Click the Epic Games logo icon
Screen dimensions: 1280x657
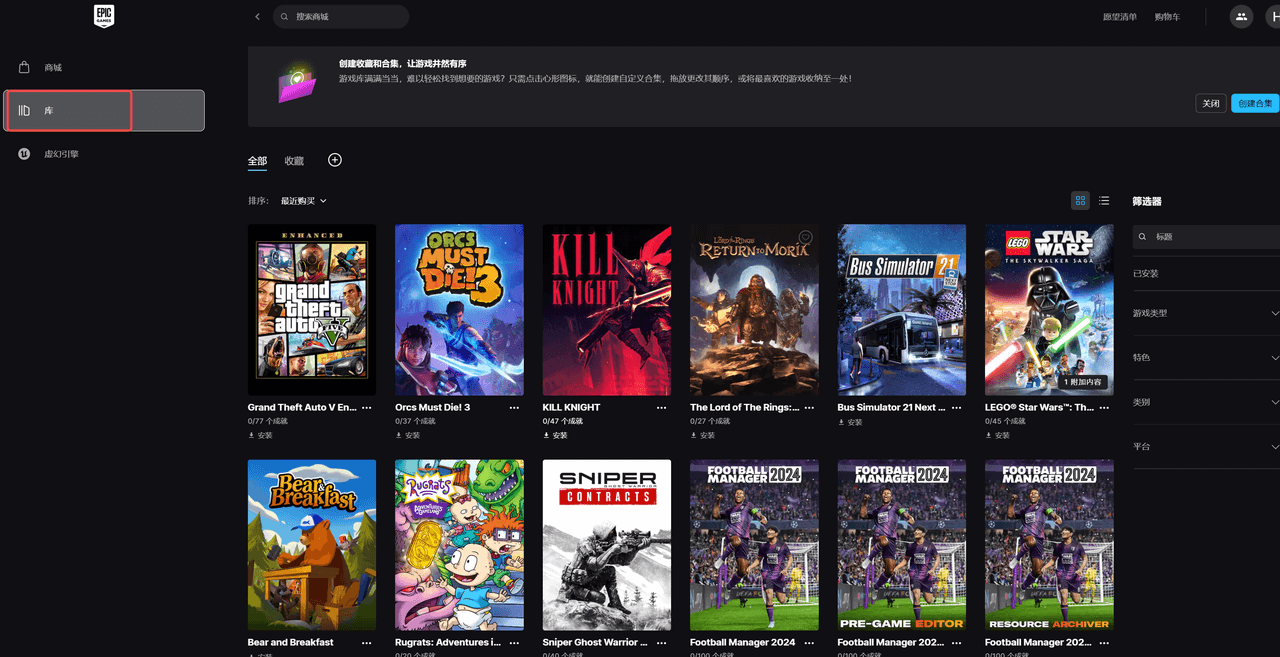[104, 16]
